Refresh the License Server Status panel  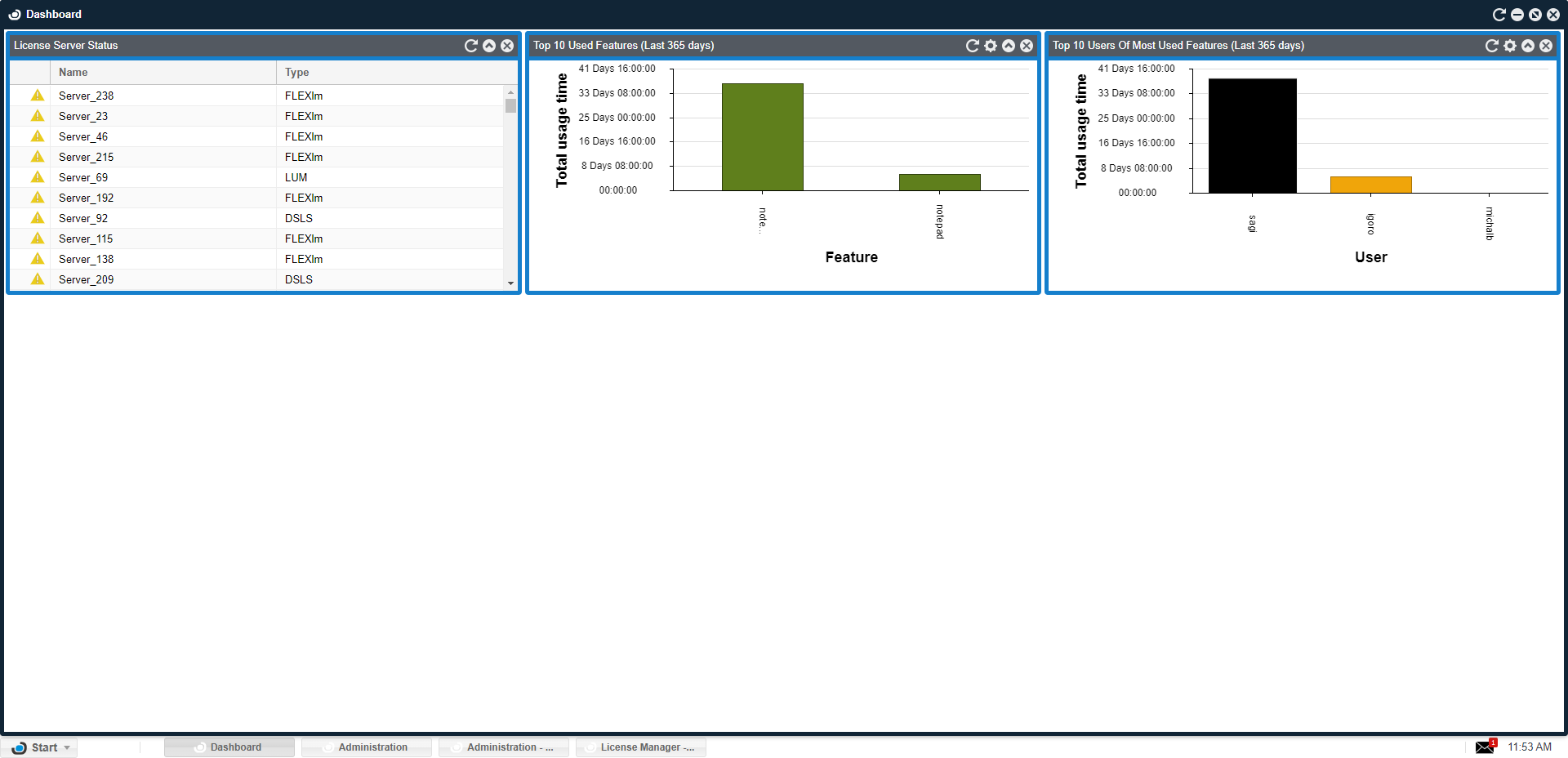[470, 46]
